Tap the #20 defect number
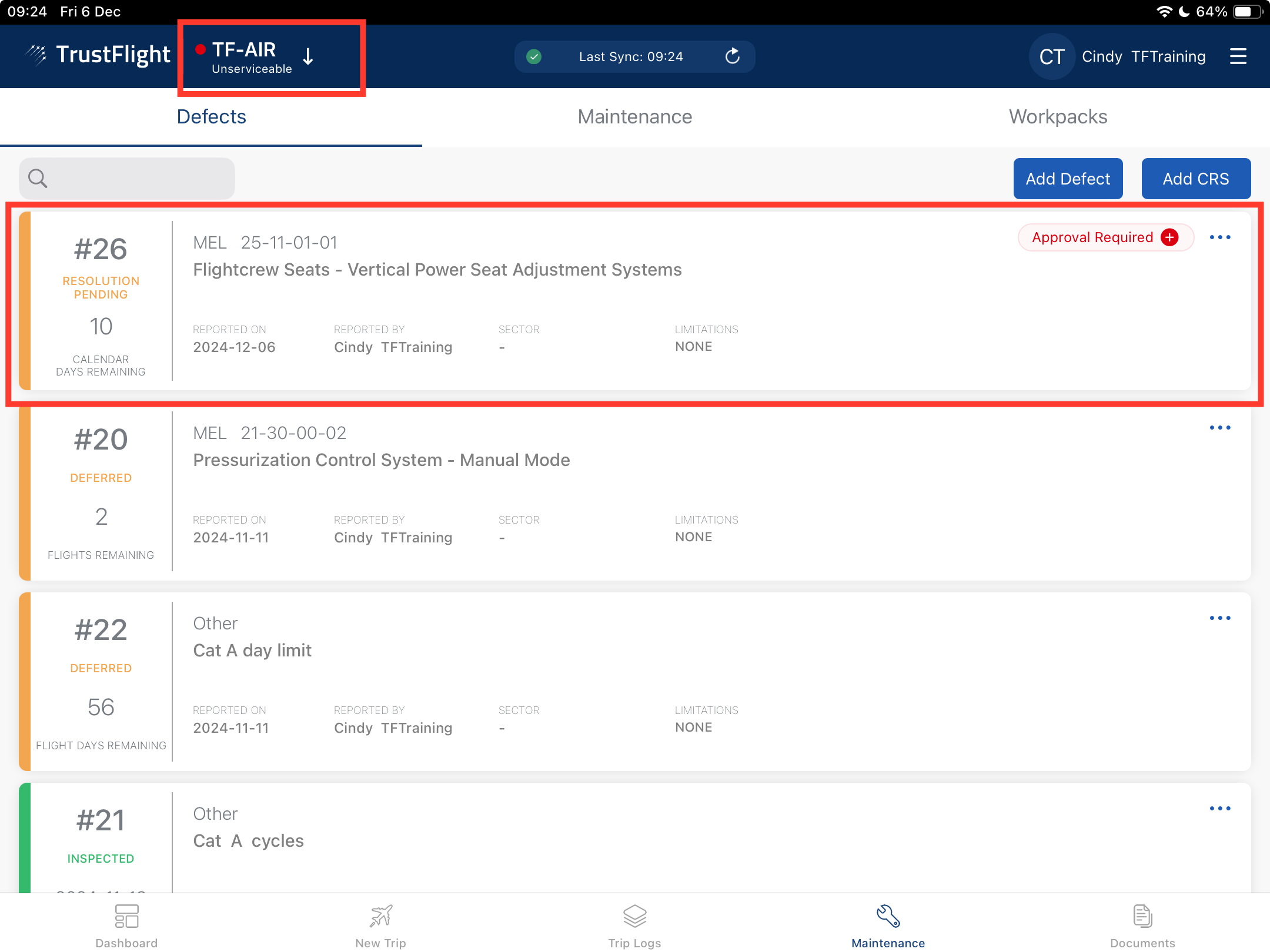 click(x=101, y=440)
